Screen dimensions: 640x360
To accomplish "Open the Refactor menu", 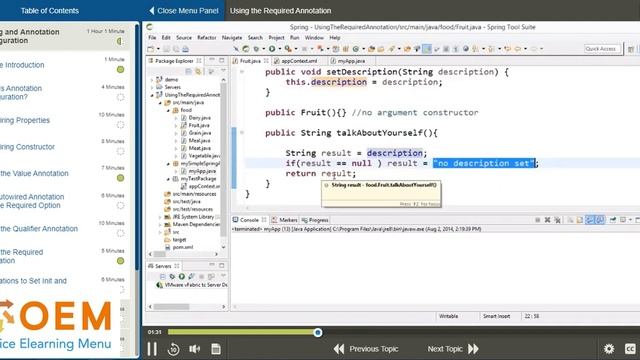I will [x=207, y=38].
